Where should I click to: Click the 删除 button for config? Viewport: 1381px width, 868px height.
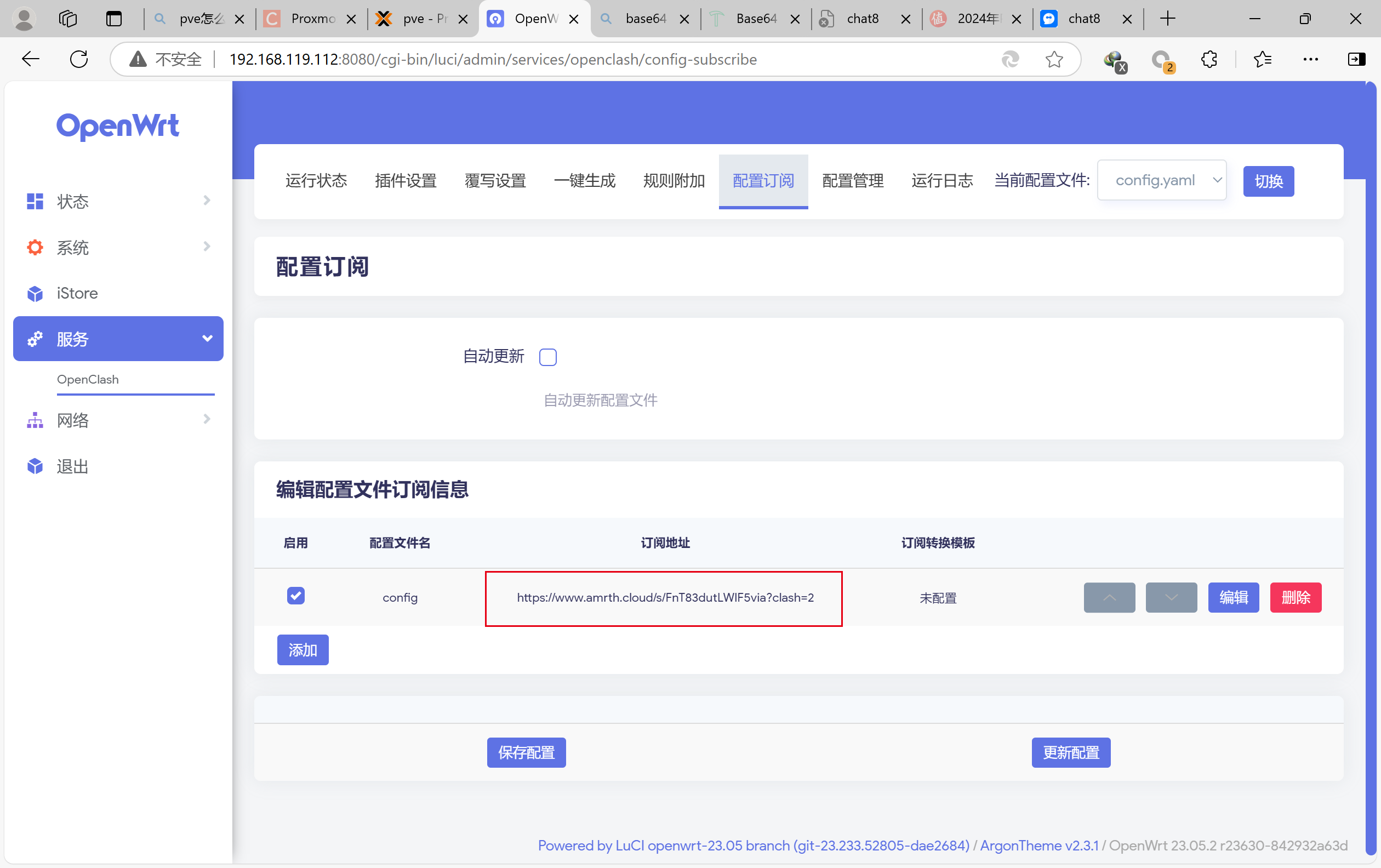click(x=1296, y=597)
